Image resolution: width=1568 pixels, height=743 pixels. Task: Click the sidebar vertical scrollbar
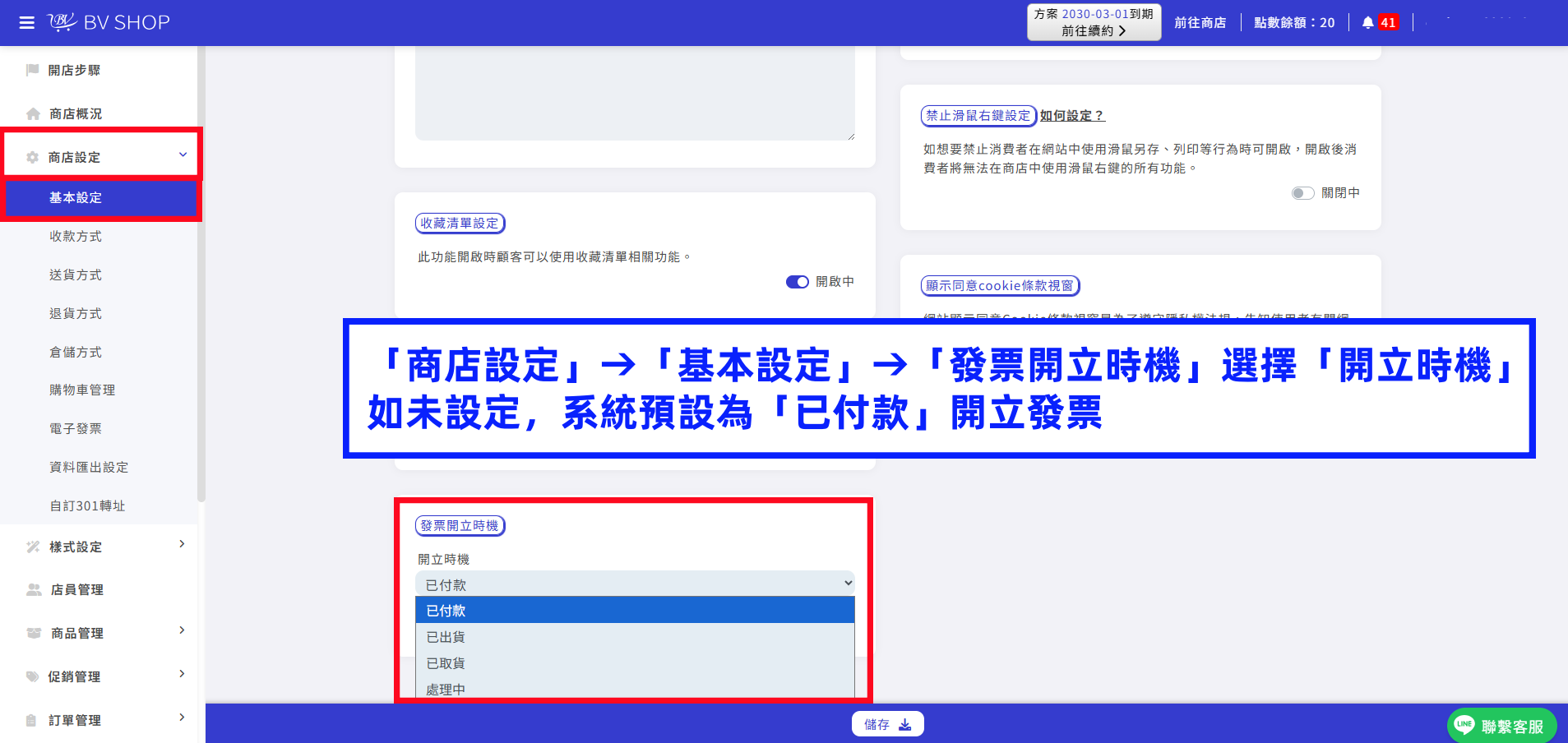point(201,275)
